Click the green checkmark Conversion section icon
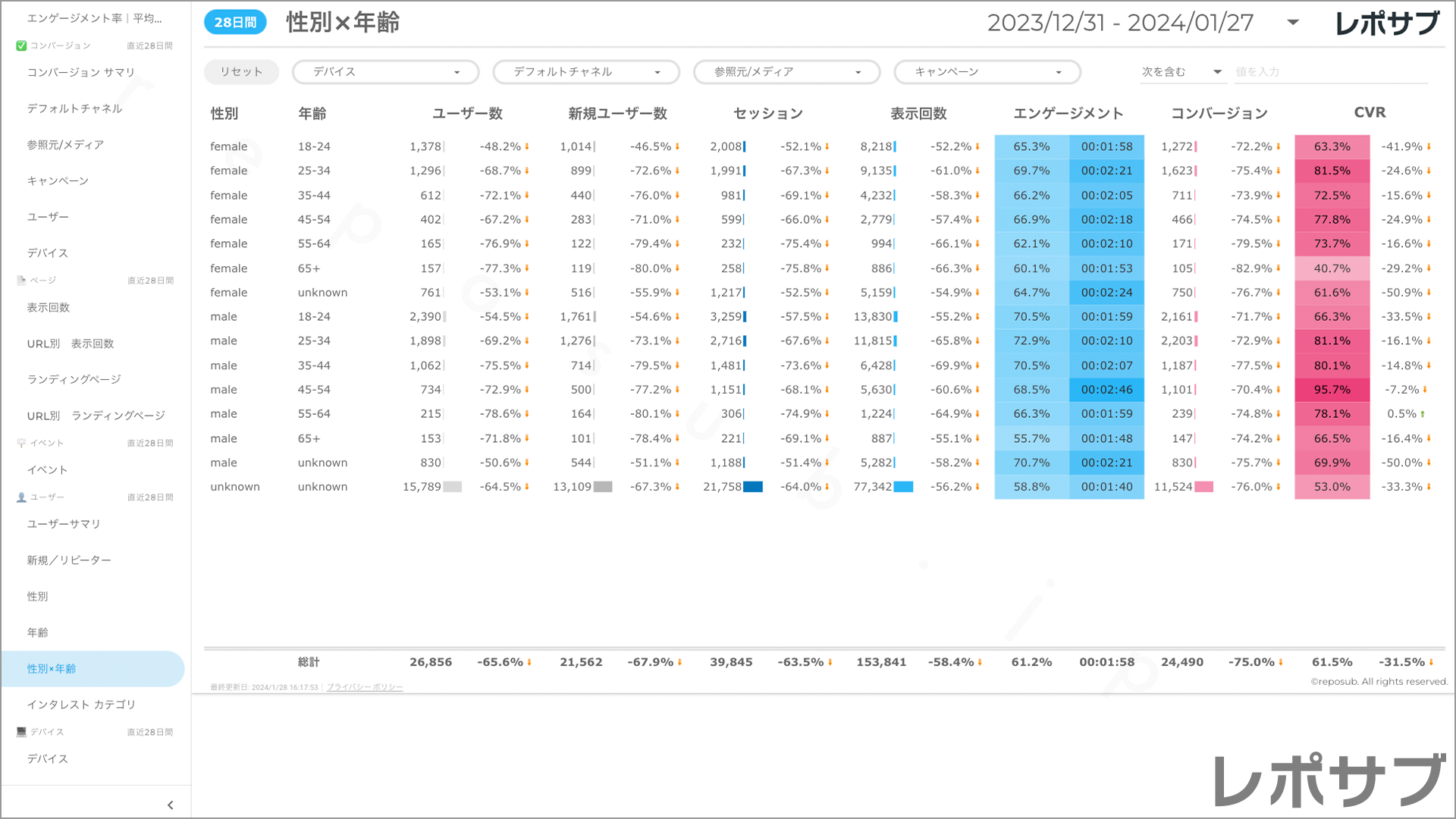 (21, 45)
